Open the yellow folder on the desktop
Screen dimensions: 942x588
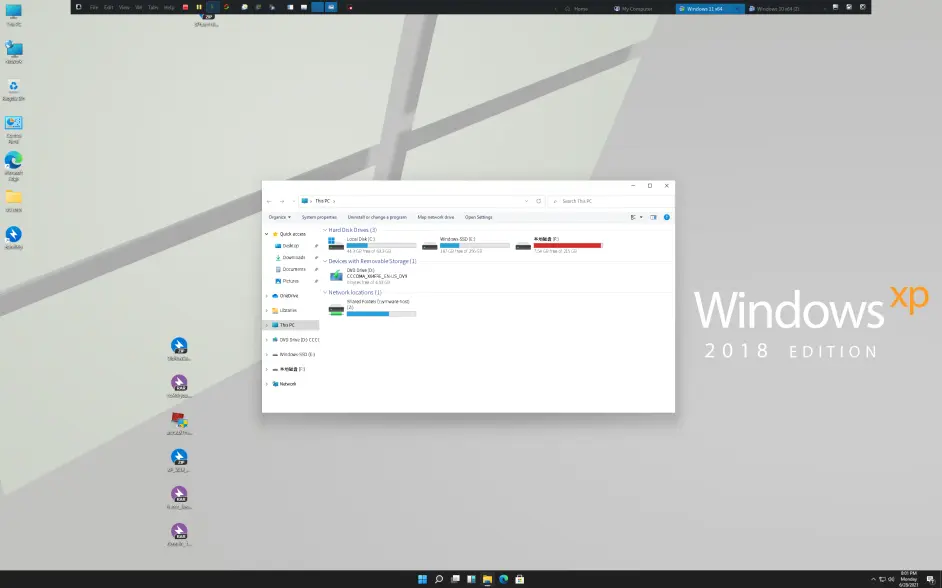(x=13, y=201)
